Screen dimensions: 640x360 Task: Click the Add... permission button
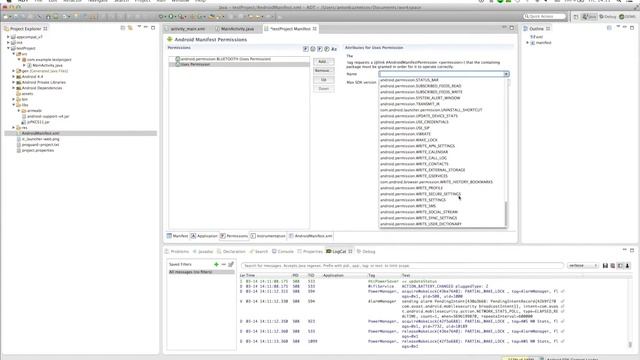click(x=323, y=62)
